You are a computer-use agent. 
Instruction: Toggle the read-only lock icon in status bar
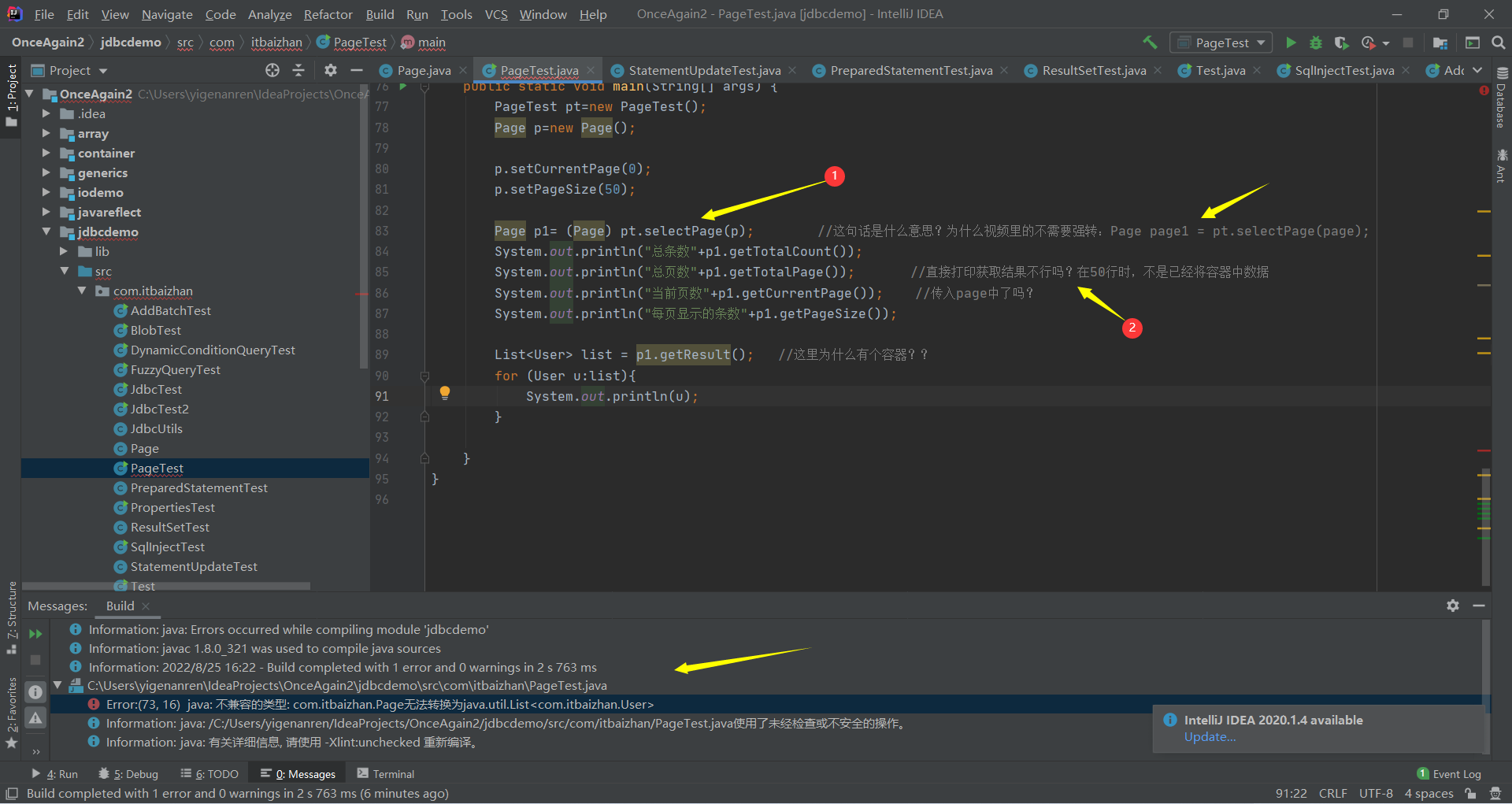1470,794
